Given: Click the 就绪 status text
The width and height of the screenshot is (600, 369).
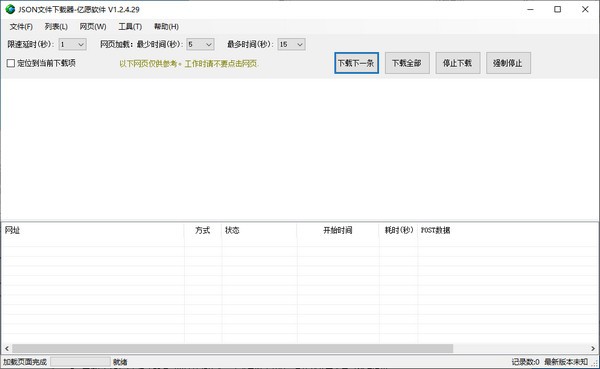Looking at the screenshot, I should tap(120, 362).
